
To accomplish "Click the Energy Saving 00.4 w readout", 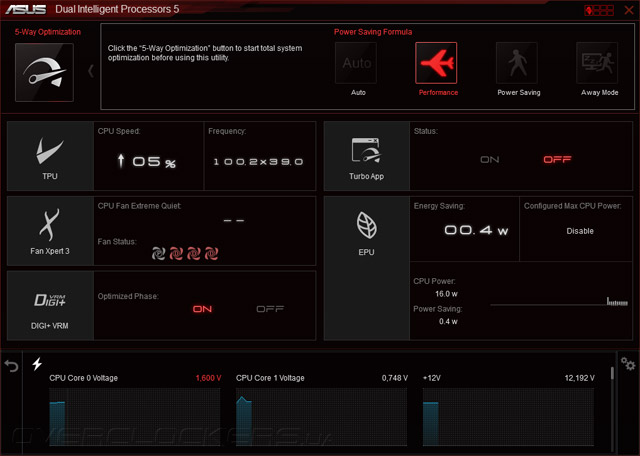I will tap(476, 230).
